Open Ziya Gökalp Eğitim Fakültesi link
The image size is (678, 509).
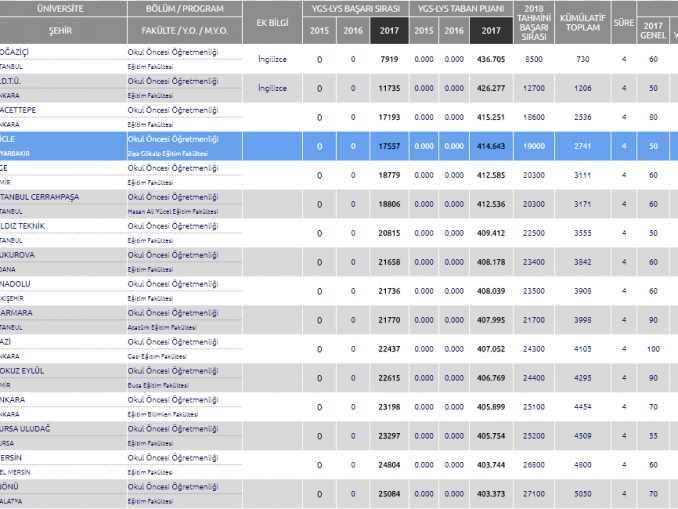pos(167,153)
